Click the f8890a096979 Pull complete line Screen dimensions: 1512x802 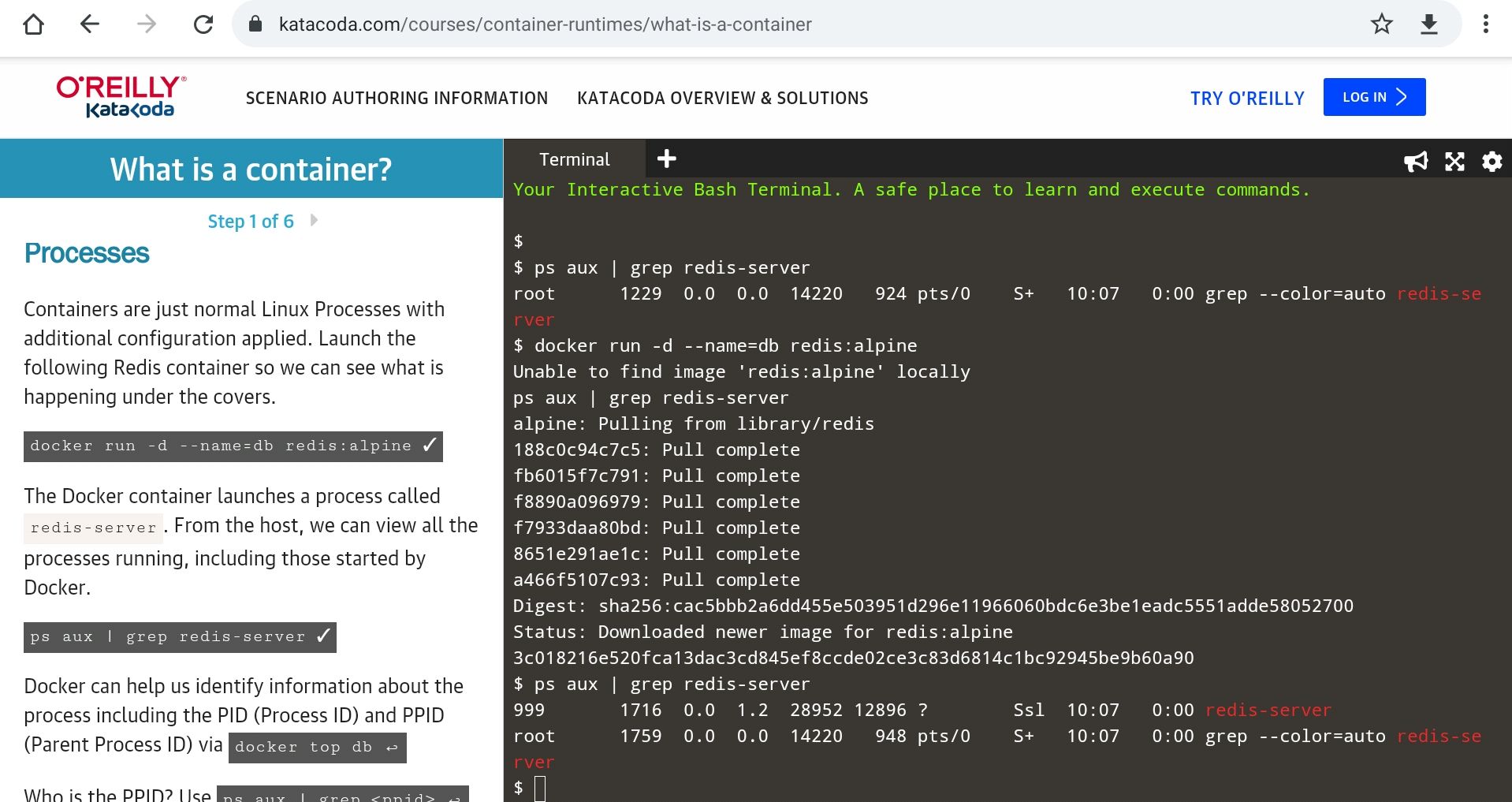click(x=657, y=502)
